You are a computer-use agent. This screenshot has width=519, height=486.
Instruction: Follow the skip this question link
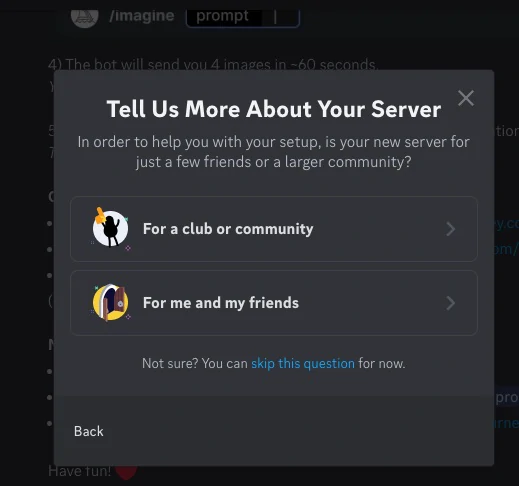303,363
